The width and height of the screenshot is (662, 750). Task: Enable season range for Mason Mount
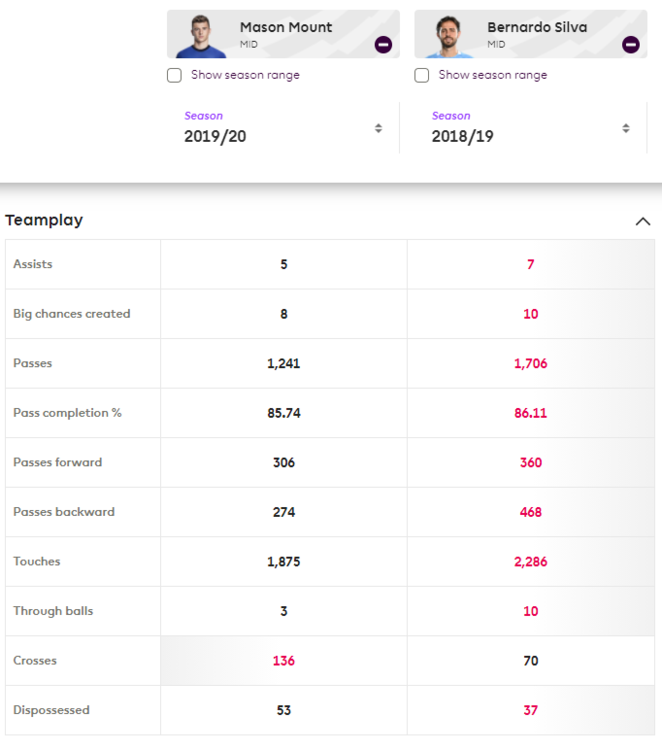pos(174,76)
